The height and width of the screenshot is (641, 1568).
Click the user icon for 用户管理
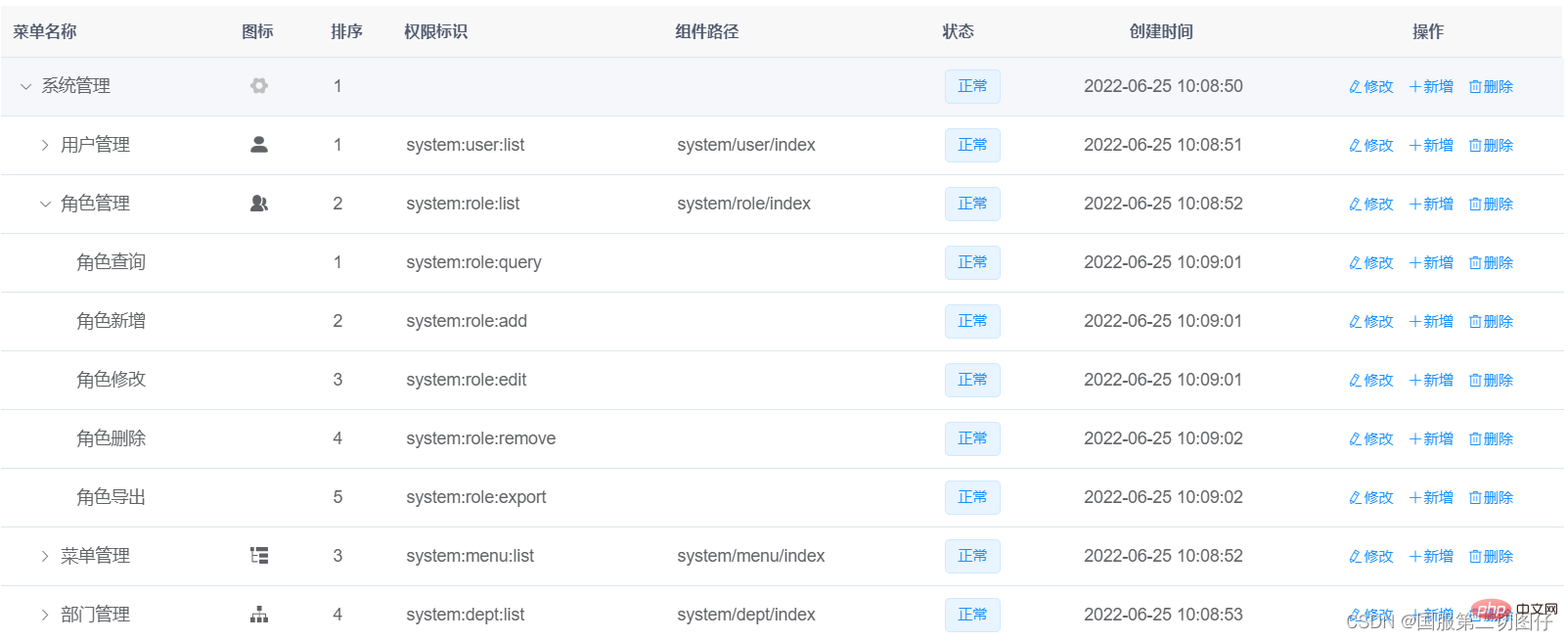[x=259, y=145]
